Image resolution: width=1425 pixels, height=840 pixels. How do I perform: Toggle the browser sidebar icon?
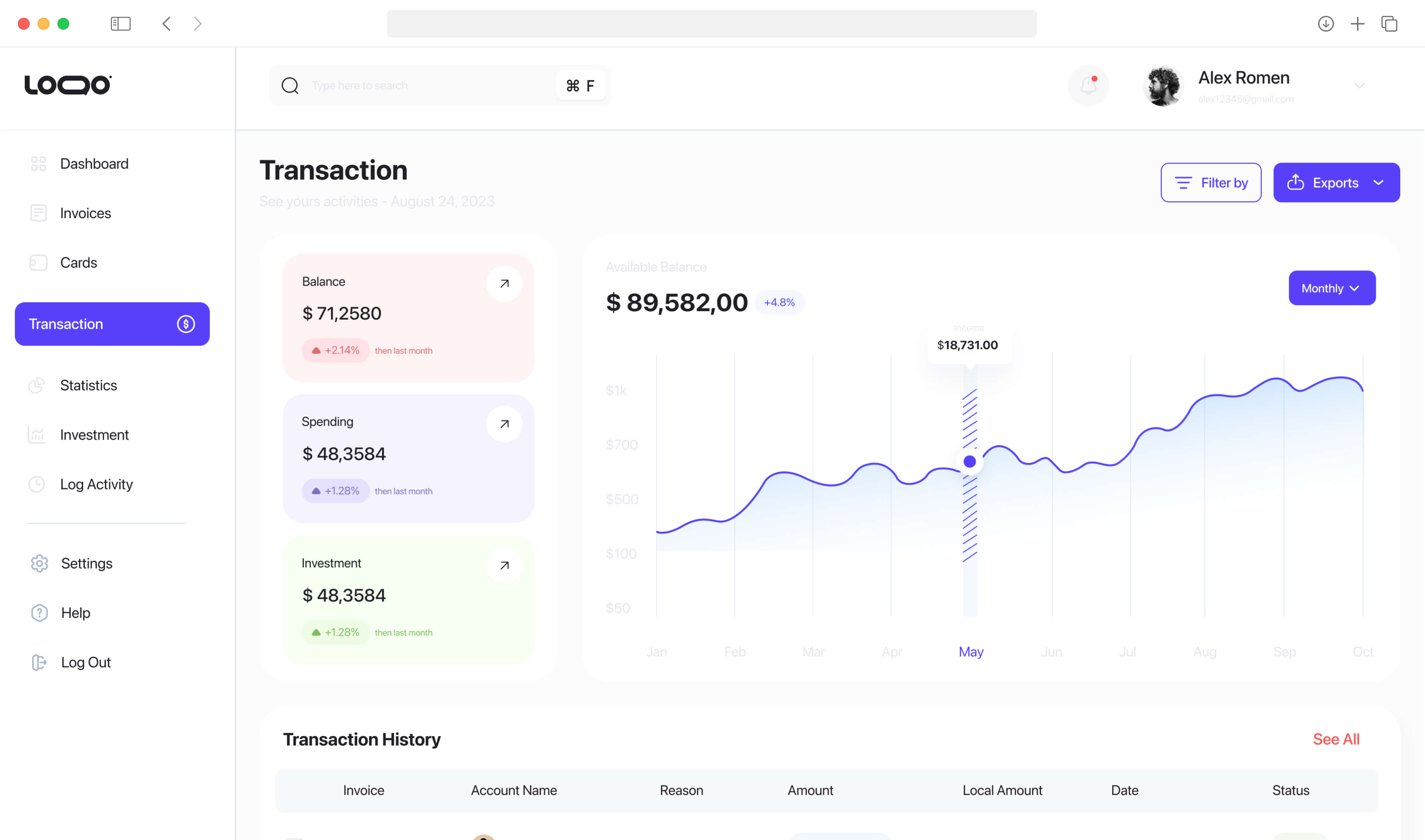[x=121, y=24]
